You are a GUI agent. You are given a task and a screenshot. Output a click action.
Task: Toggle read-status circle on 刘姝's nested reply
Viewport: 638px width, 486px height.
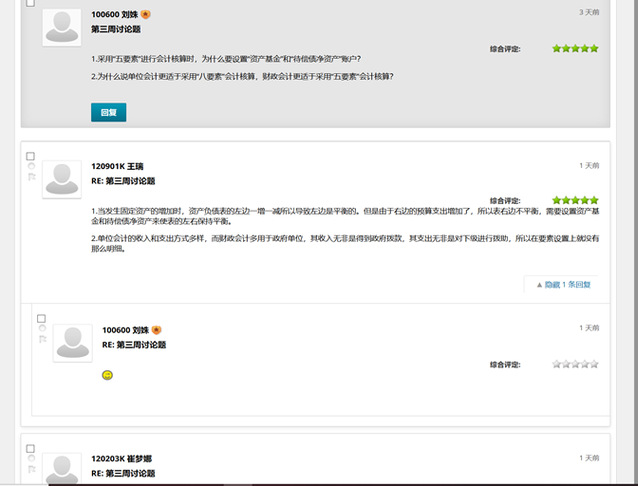tap(41, 329)
